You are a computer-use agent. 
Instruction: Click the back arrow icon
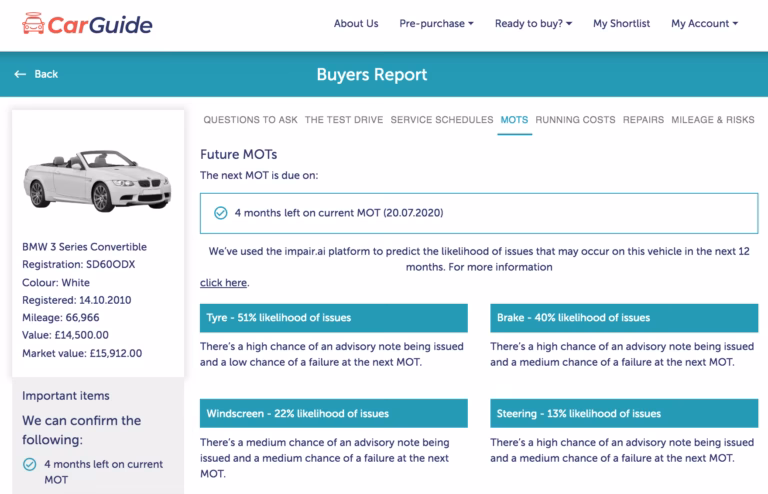point(20,75)
